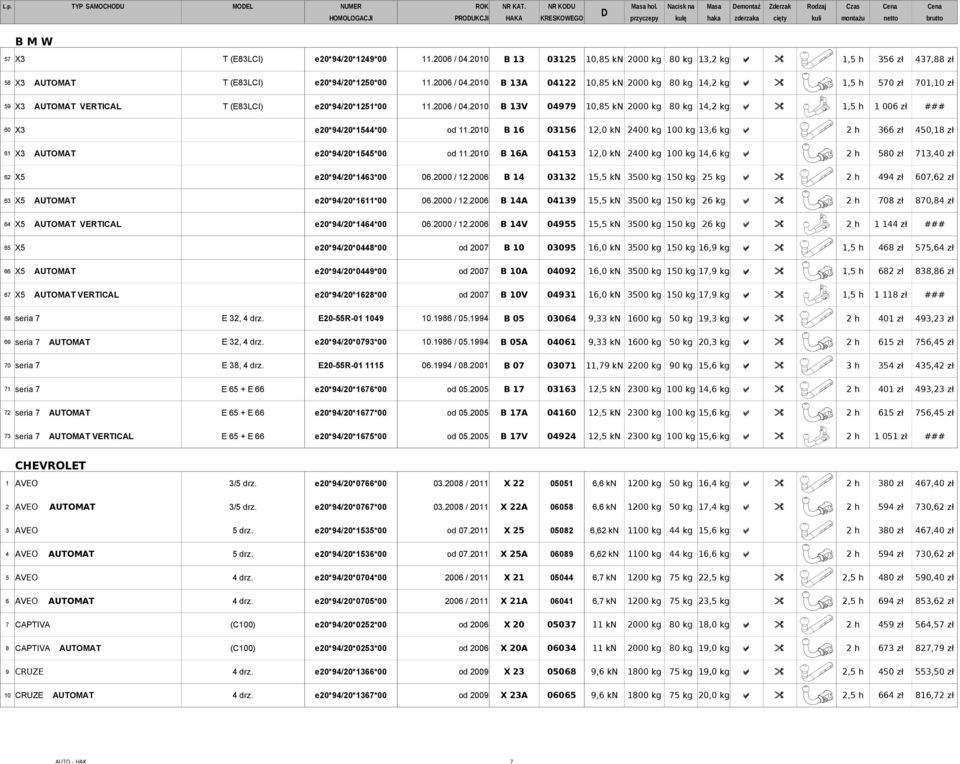Click the bumper removal checkmark in row X 23
The width and height of the screenshot is (960, 764).
tap(746, 672)
